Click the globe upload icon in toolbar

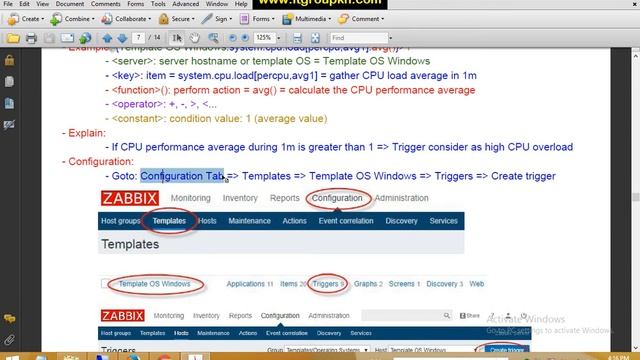[85, 38]
